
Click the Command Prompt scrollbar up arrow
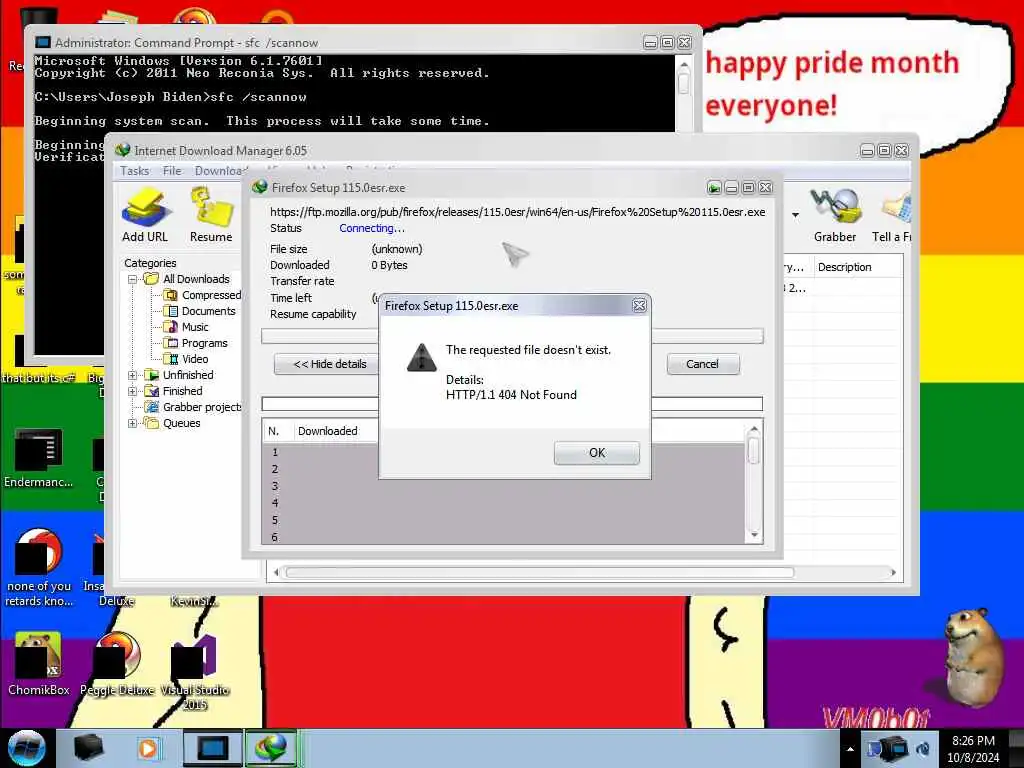[x=684, y=64]
